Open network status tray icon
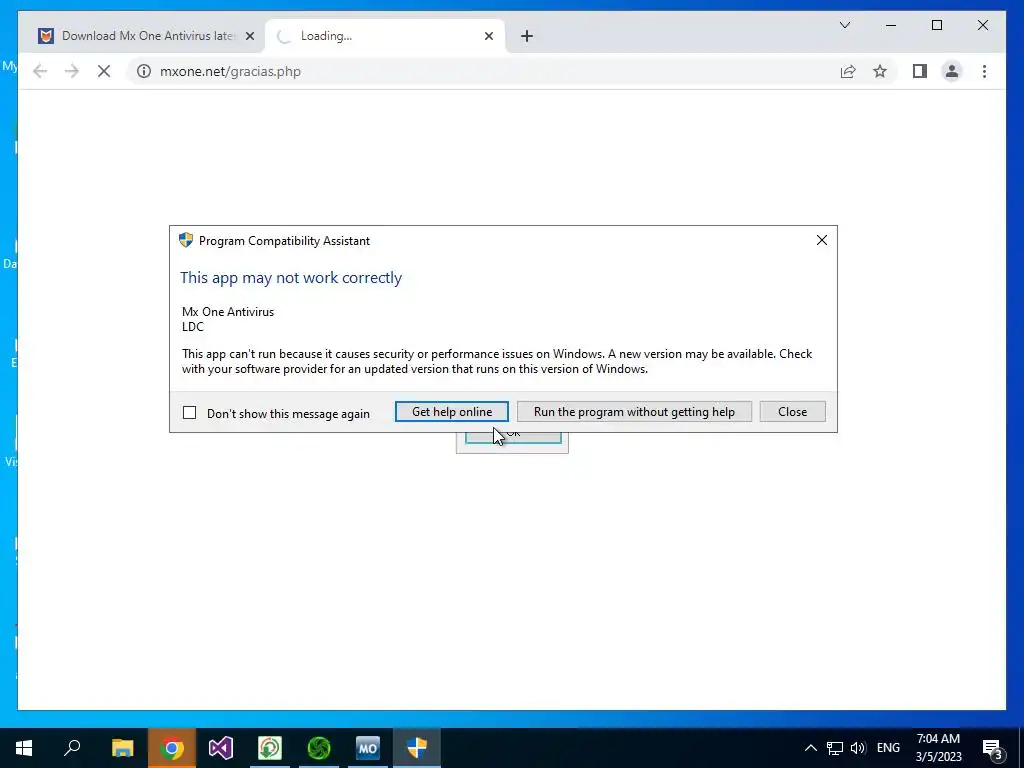1024x768 pixels. (835, 748)
